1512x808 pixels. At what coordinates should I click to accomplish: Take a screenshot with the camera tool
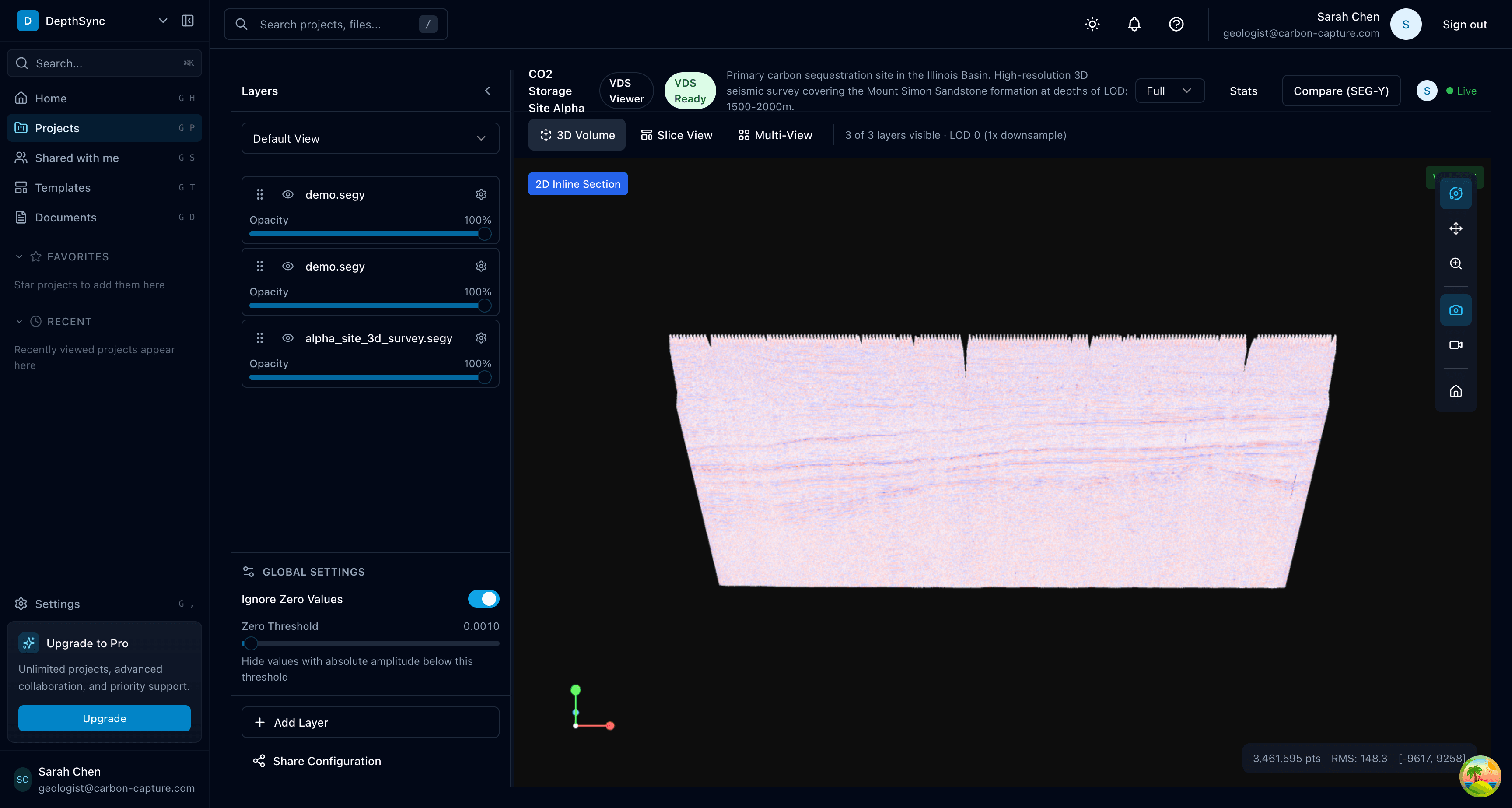coord(1456,309)
